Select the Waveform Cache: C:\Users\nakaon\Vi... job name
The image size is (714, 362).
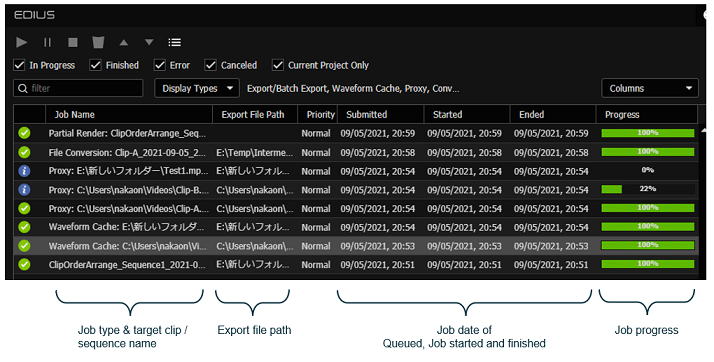tap(128, 246)
